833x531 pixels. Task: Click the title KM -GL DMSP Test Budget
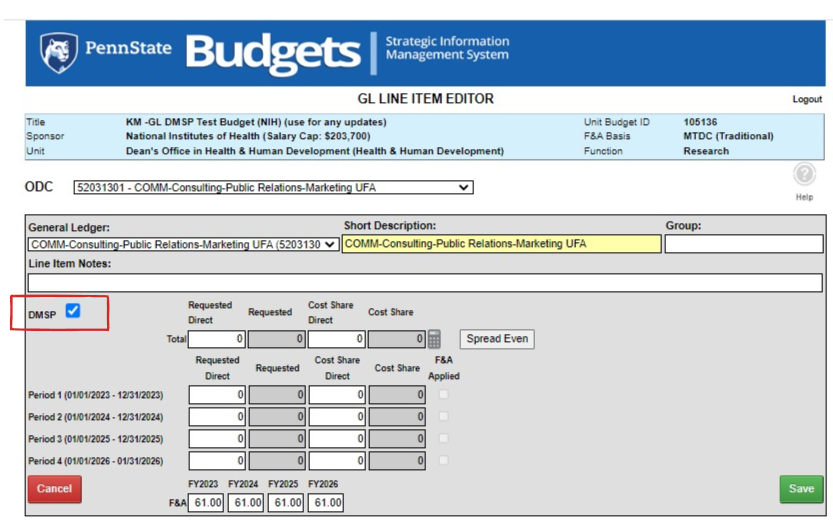[x=256, y=122]
